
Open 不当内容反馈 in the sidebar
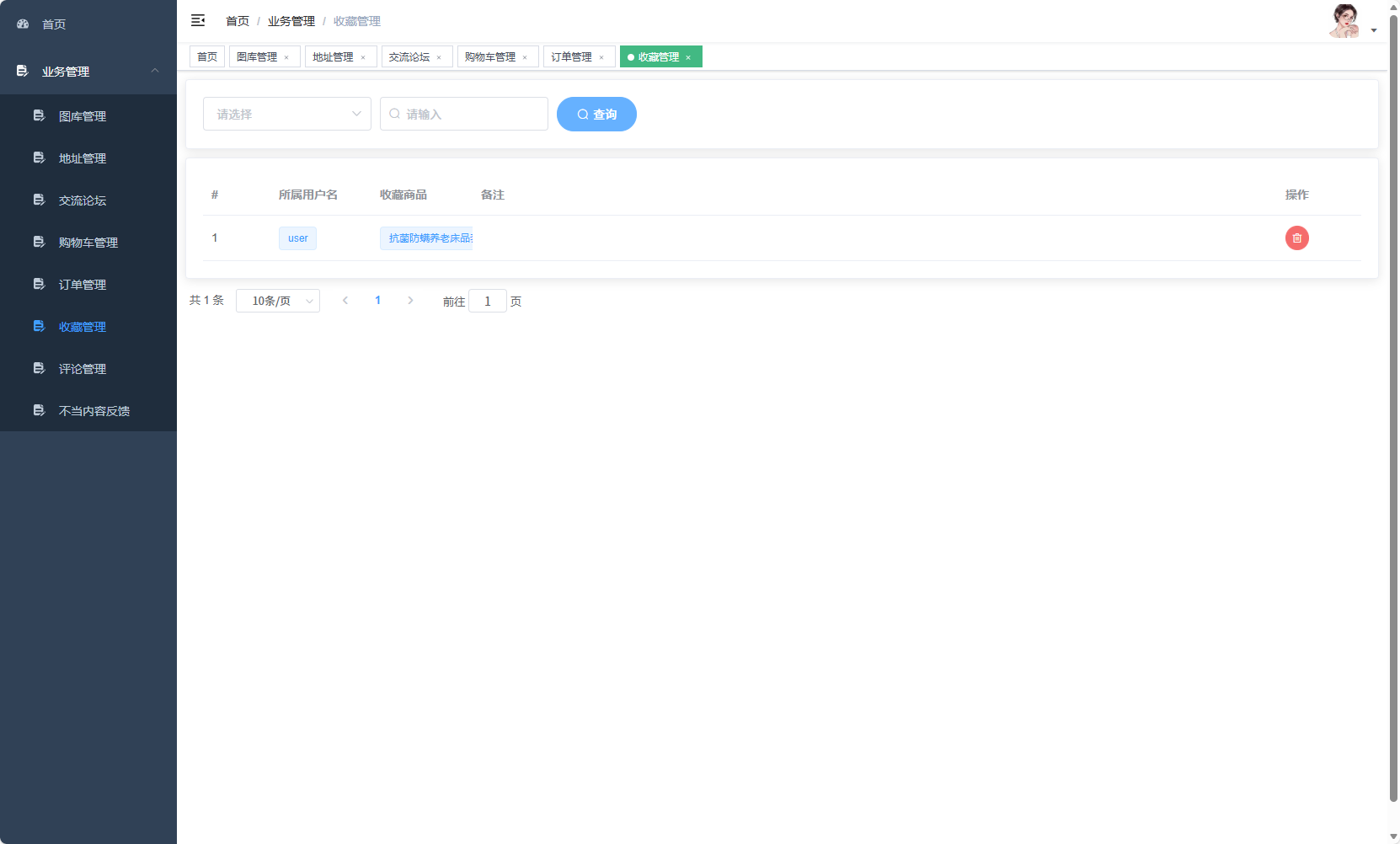click(x=94, y=411)
